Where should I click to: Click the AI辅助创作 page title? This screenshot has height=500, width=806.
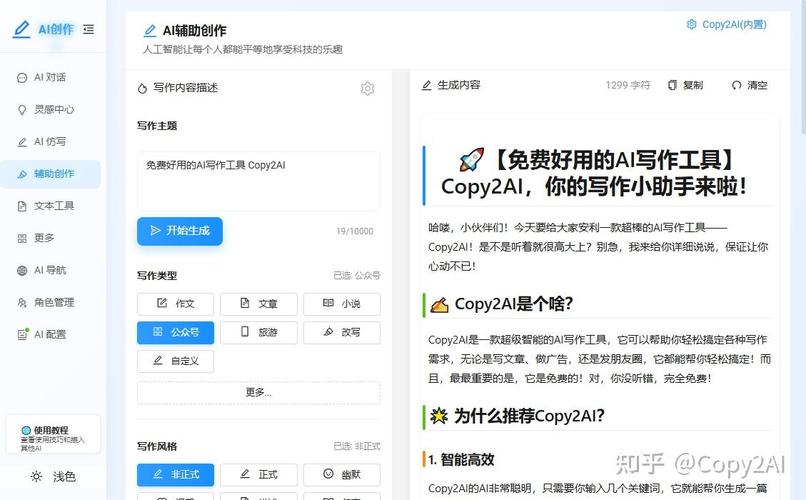[194, 31]
